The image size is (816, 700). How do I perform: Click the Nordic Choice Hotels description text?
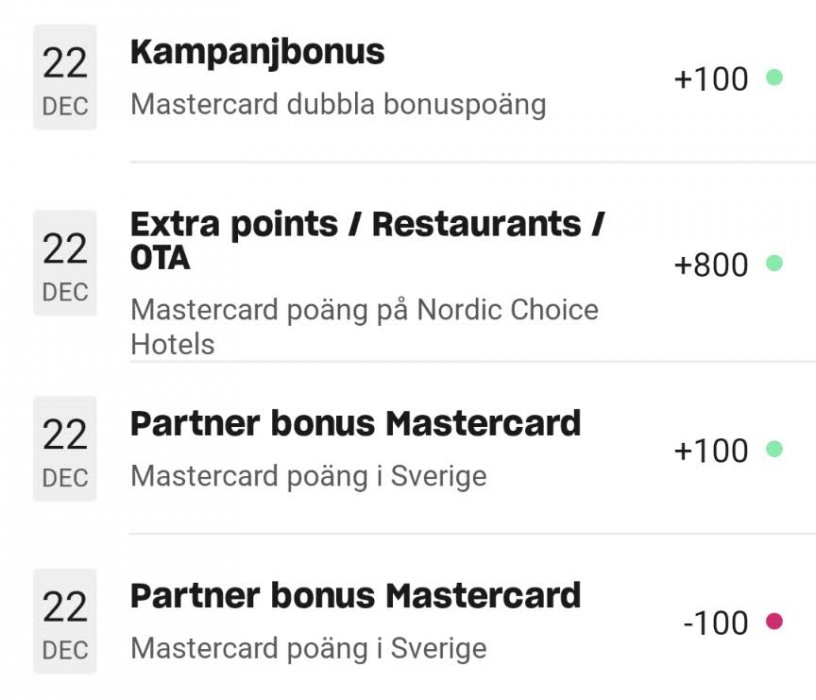point(364,326)
